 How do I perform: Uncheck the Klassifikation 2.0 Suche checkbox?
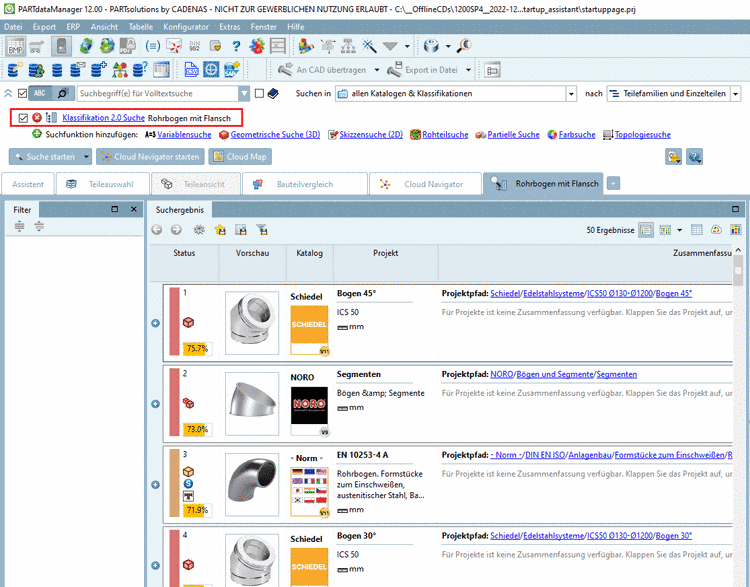[23, 118]
